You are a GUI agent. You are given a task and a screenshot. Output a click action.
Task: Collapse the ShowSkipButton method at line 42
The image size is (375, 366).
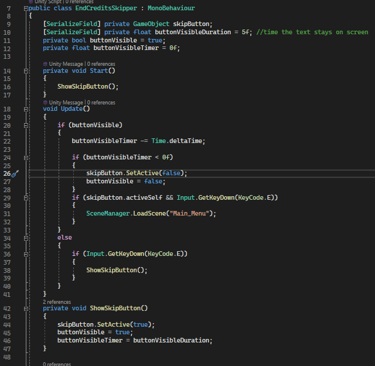pos(26,309)
